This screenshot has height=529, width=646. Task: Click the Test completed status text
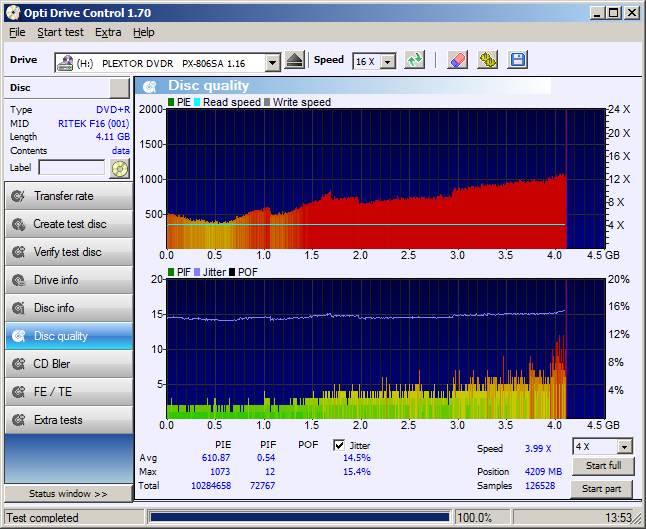[42, 518]
